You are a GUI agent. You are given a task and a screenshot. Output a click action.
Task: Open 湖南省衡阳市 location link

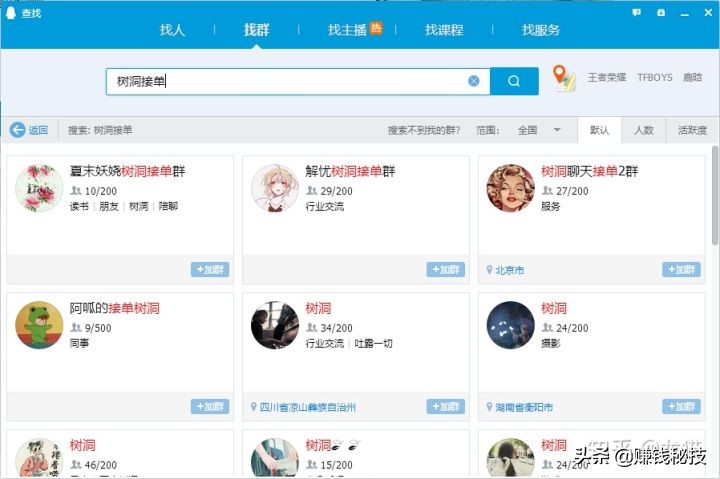tap(523, 407)
